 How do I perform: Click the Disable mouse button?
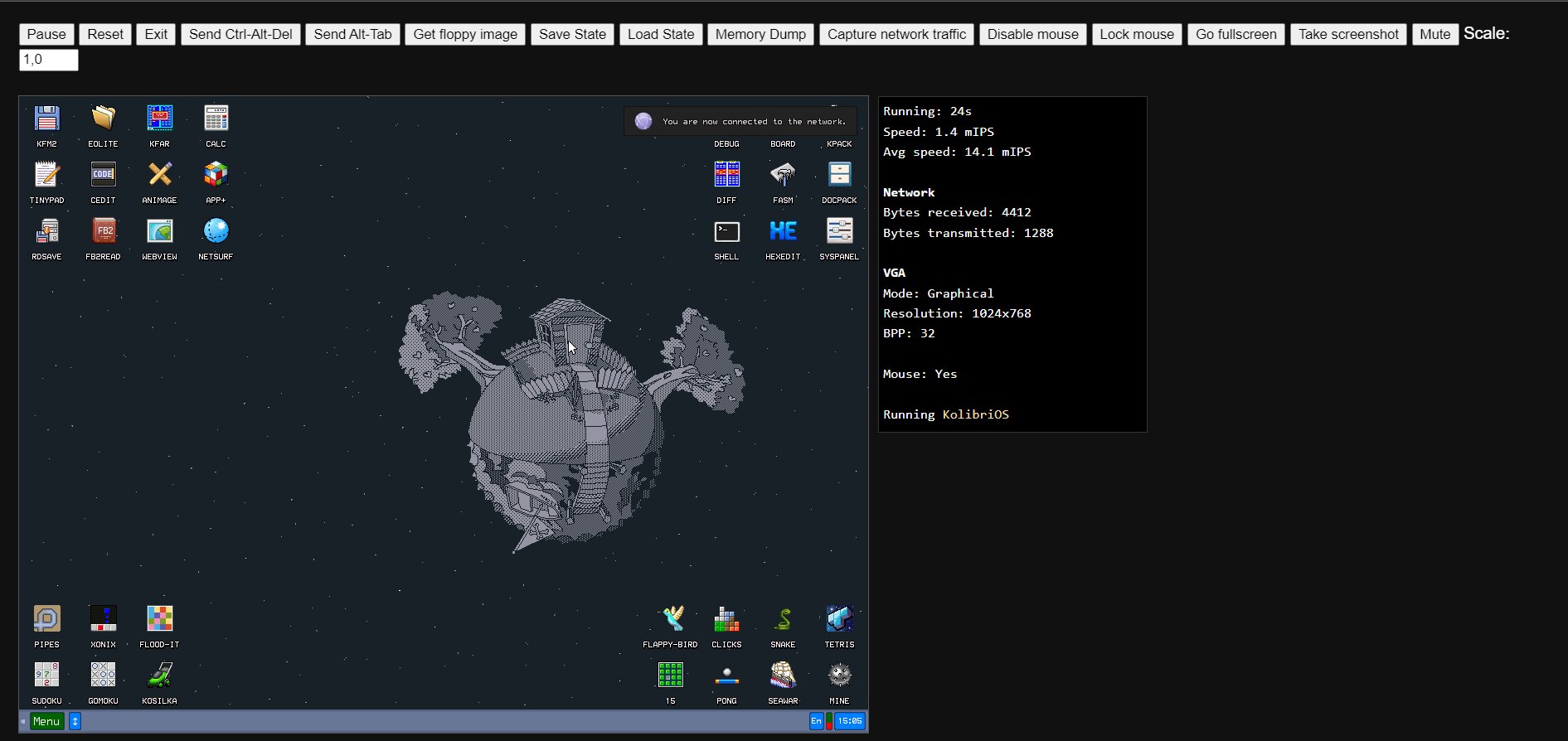pos(1032,34)
